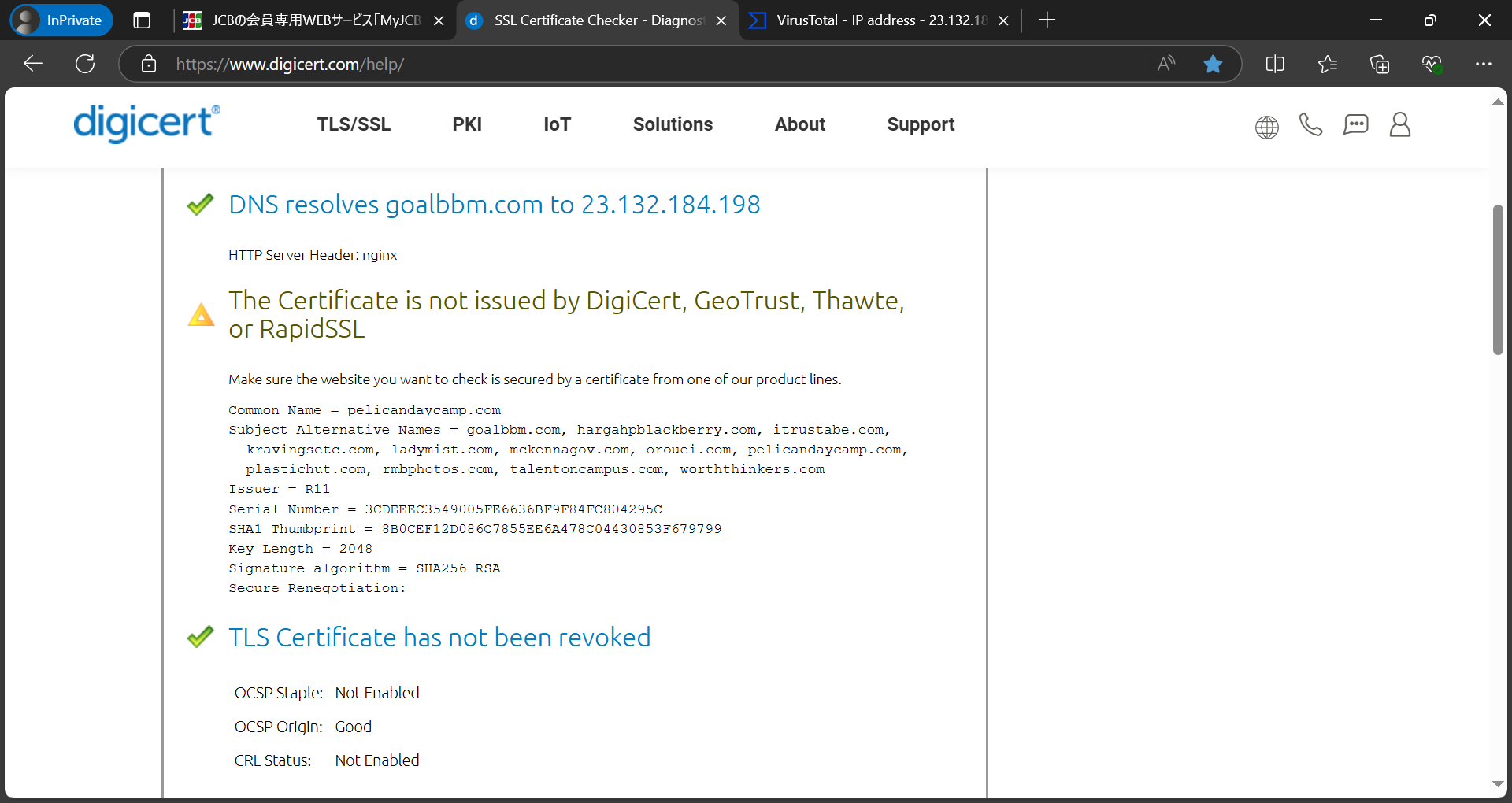Click the Key Length = 2048 line
The image size is (1512, 803).
click(x=300, y=549)
